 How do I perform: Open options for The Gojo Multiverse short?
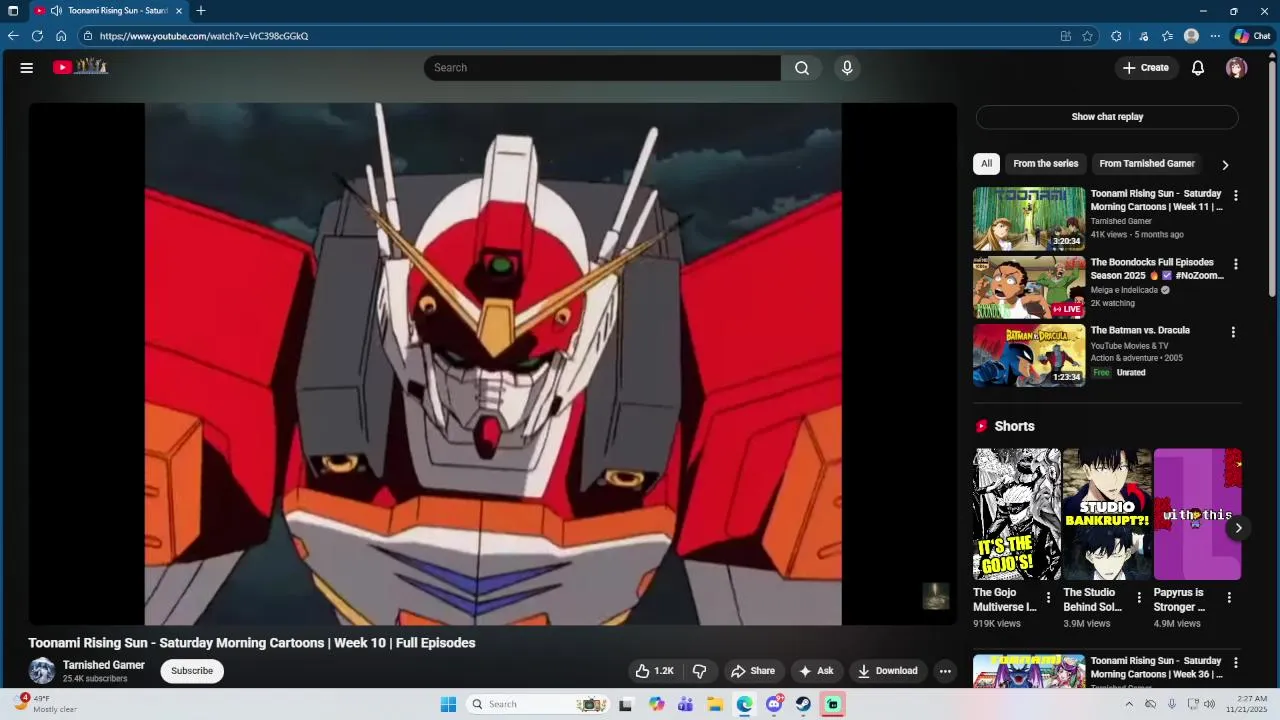click(x=1048, y=598)
